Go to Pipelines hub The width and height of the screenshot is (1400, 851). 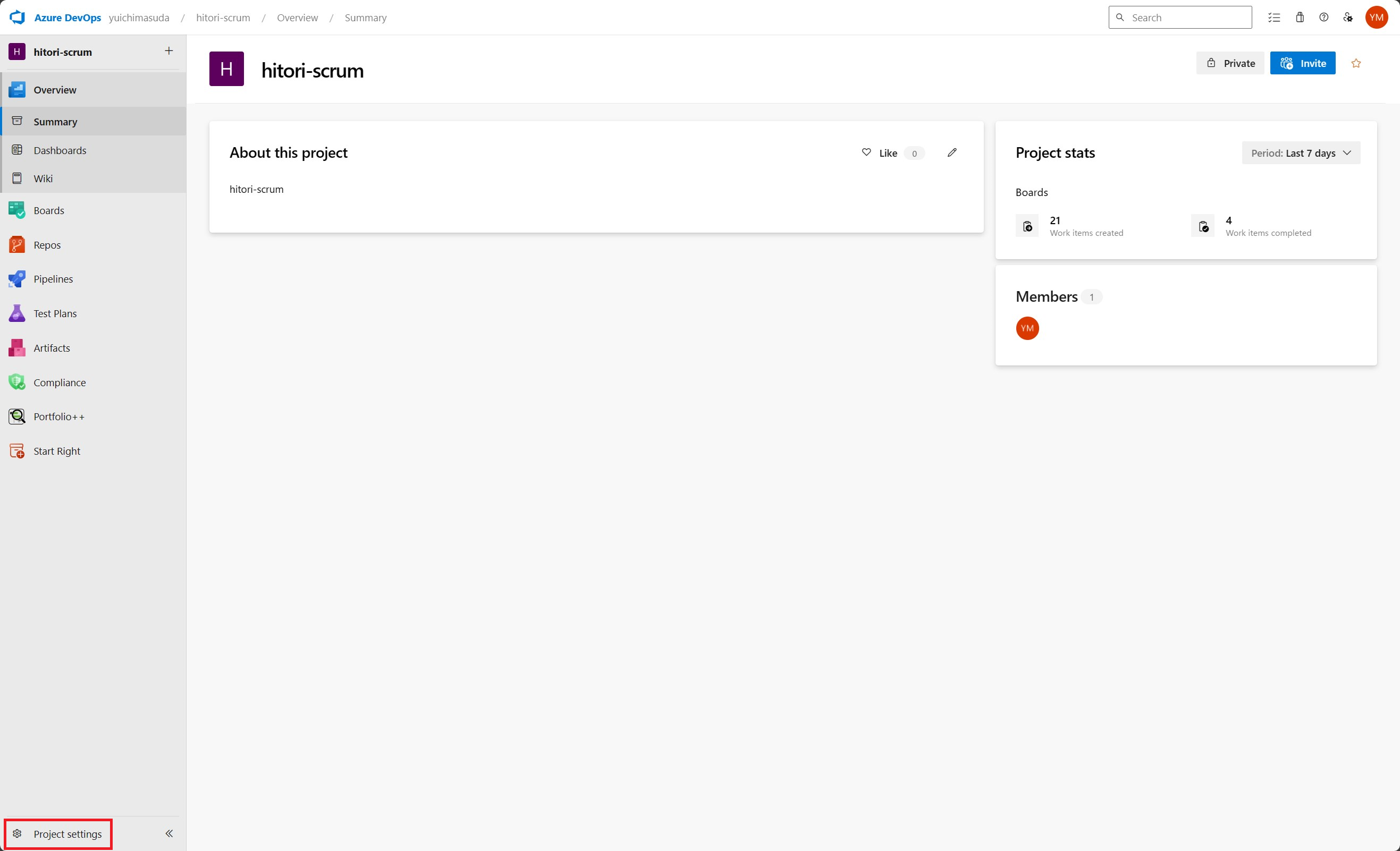pos(53,279)
